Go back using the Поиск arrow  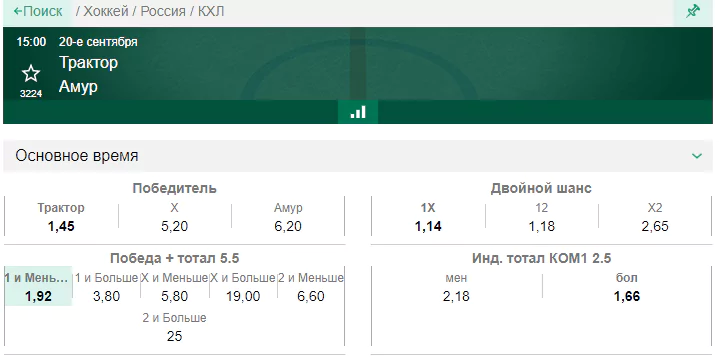click(x=38, y=11)
